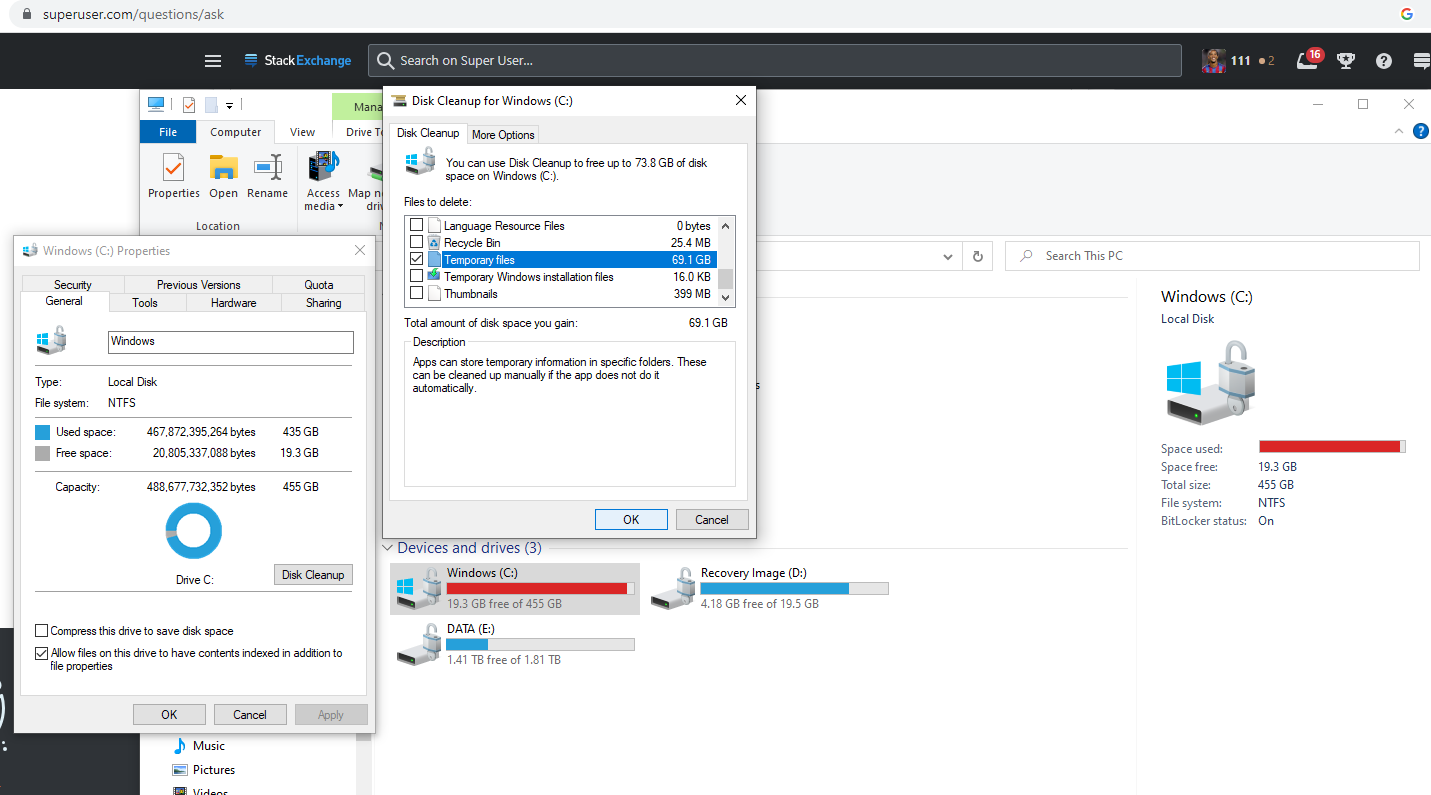Click the quick access New Folder icon
This screenshot has height=795, width=1431.
211,104
